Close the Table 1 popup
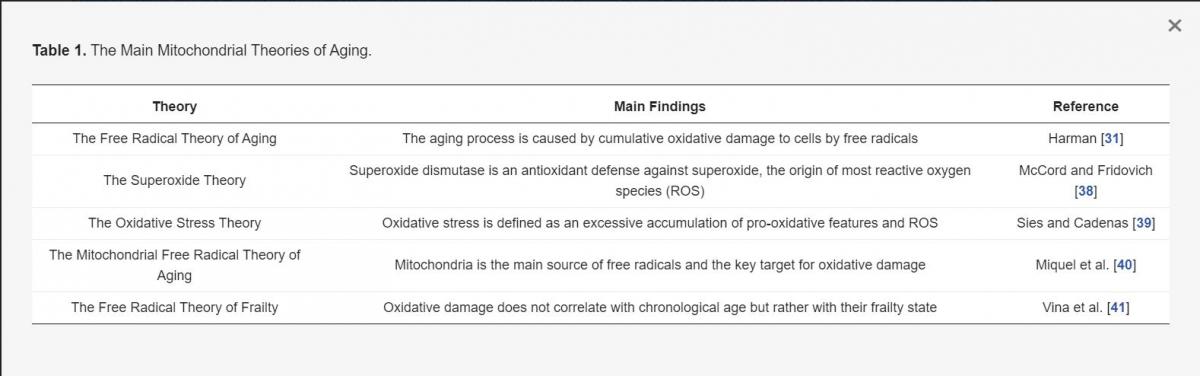The image size is (1200, 376). pyautogui.click(x=1174, y=26)
